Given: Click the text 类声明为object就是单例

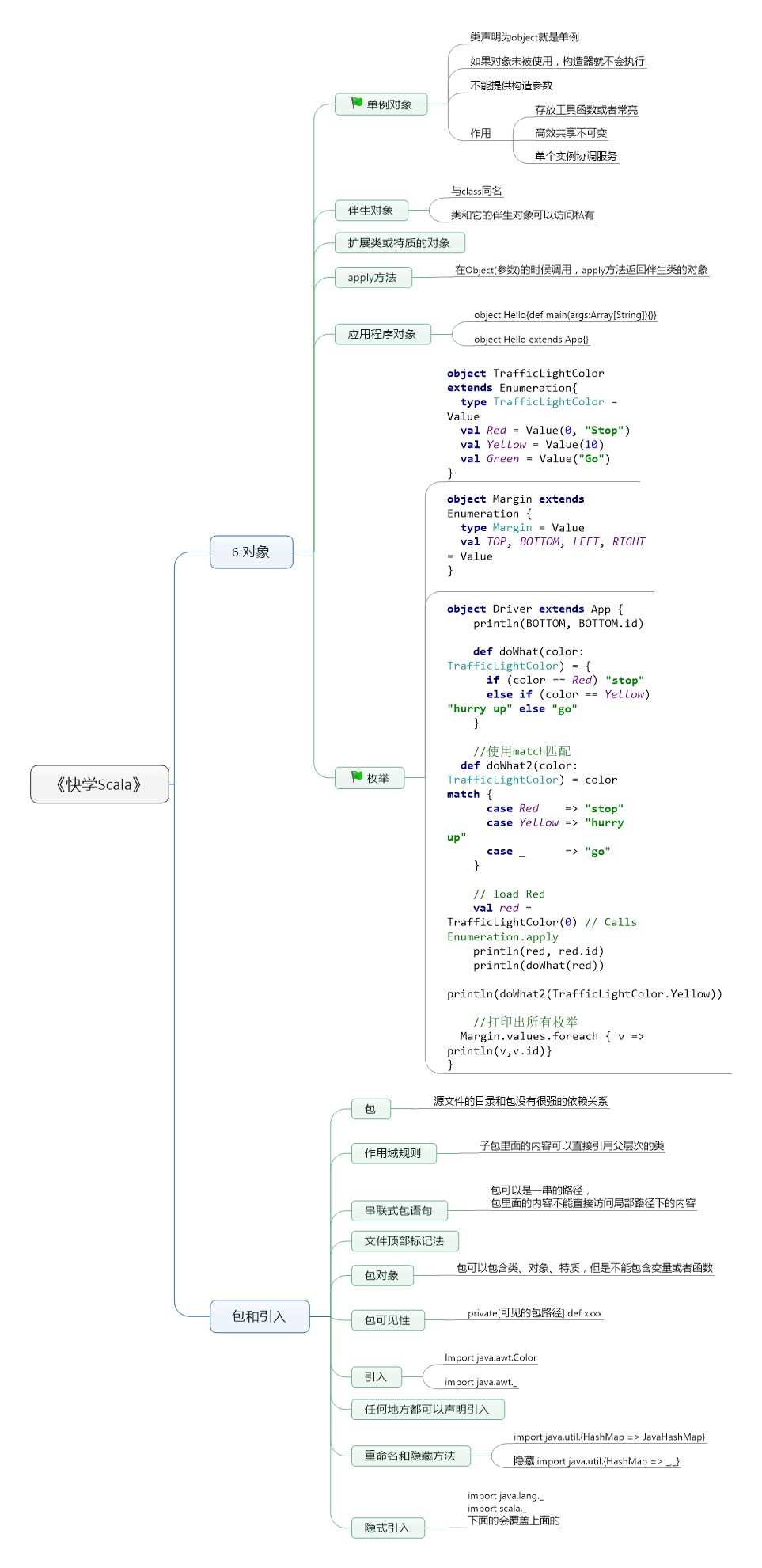Looking at the screenshot, I should tap(525, 37).
